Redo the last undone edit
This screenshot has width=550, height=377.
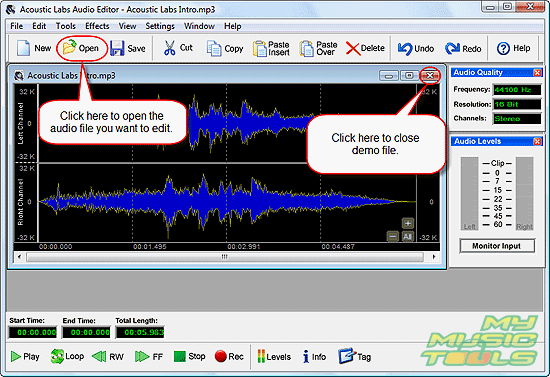tap(463, 48)
